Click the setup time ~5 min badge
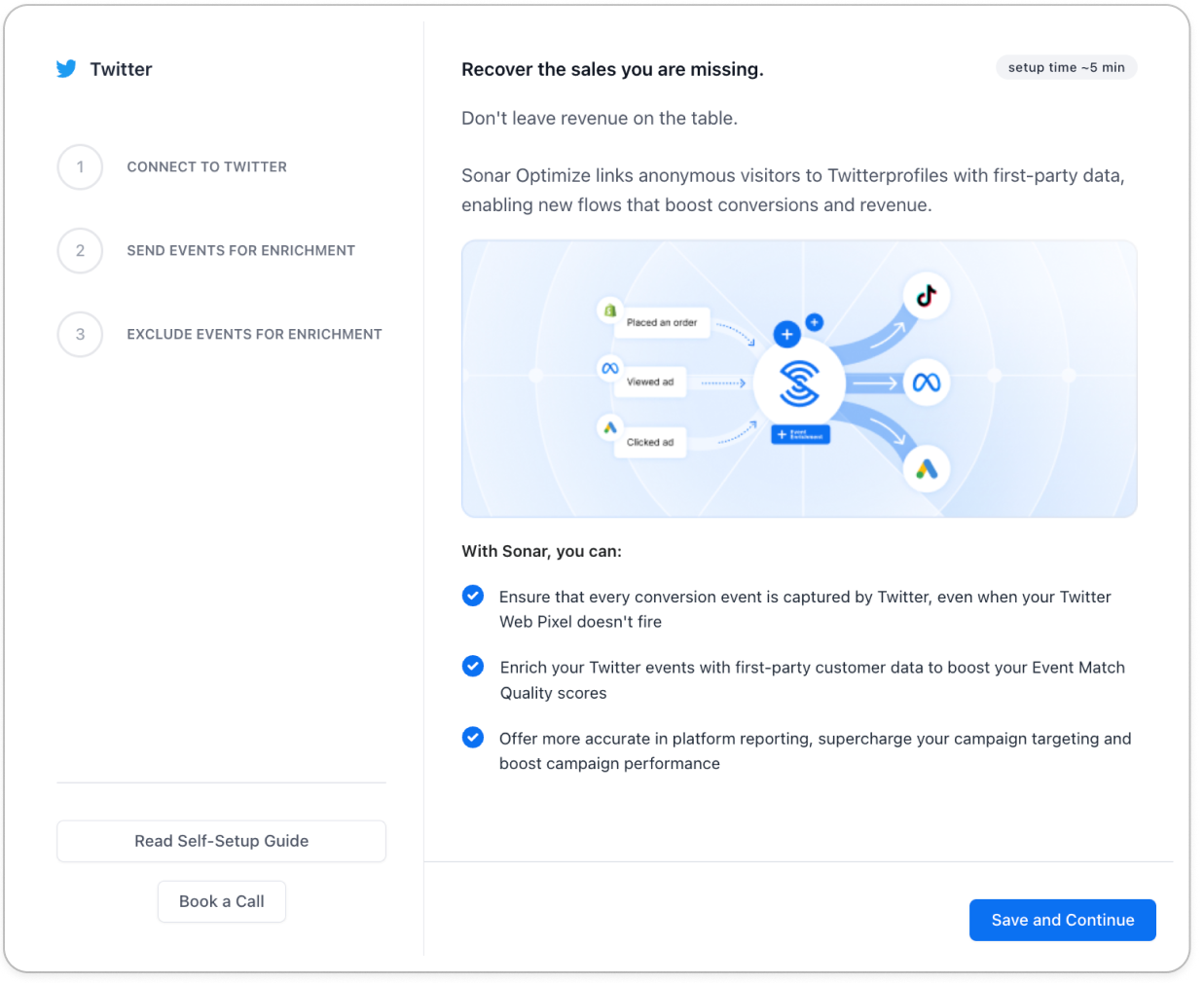The width and height of the screenshot is (1204, 983). (1066, 67)
